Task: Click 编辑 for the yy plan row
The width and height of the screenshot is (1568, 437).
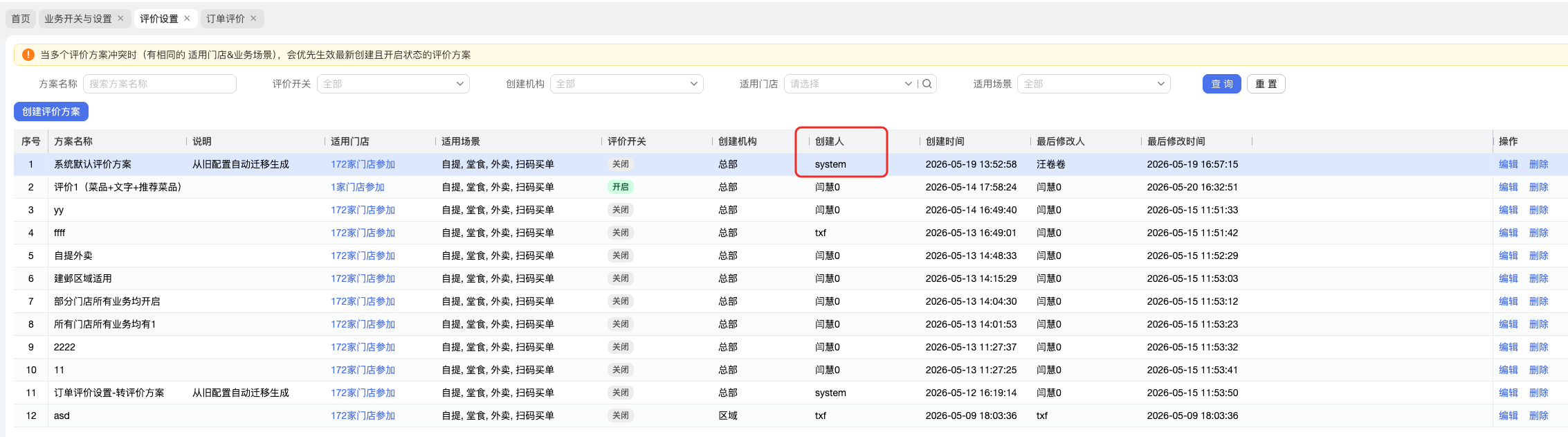Action: click(1508, 210)
